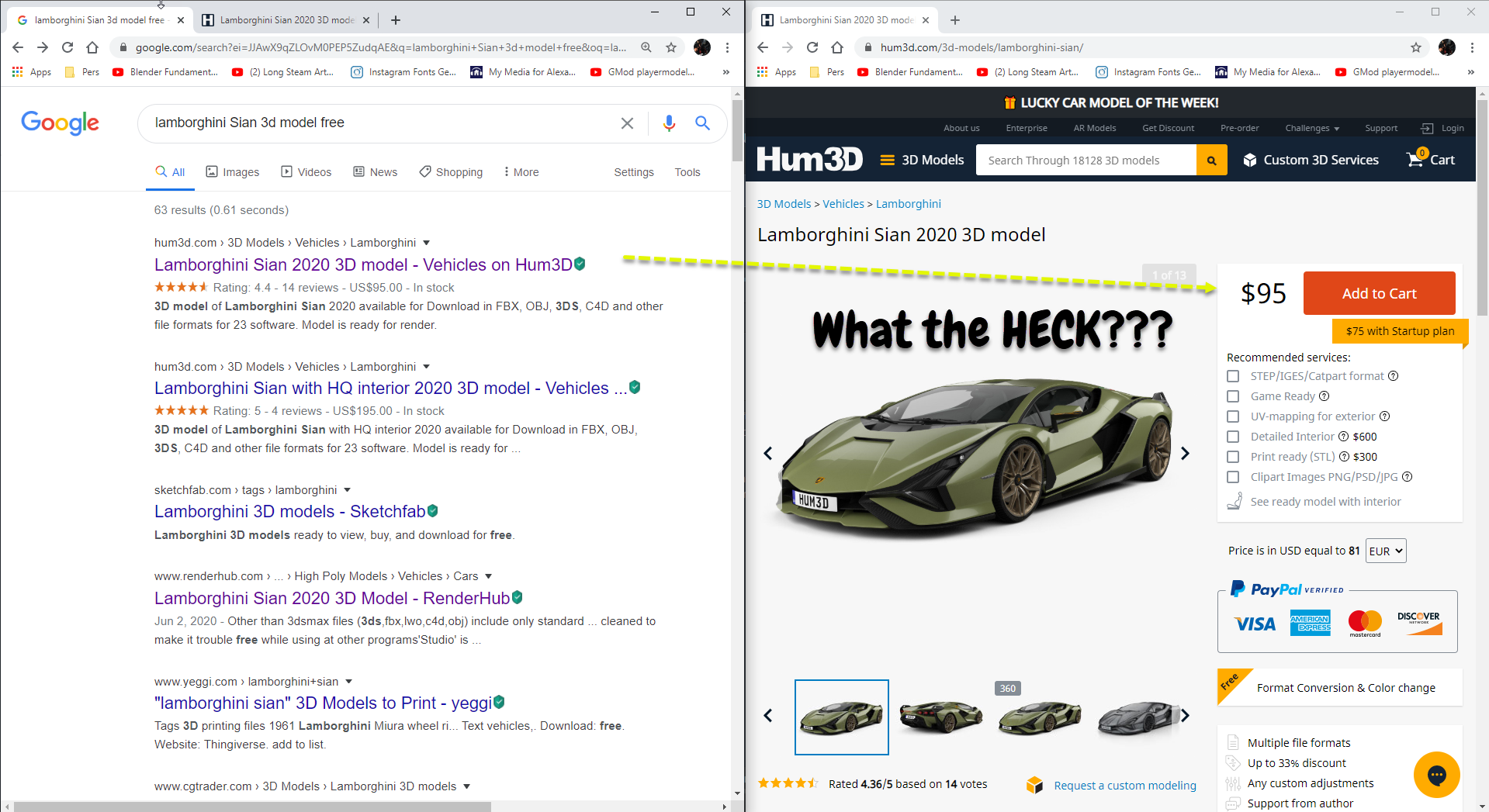Check the Detailed Interior $600 option
The height and width of the screenshot is (812, 1489).
coord(1233,437)
